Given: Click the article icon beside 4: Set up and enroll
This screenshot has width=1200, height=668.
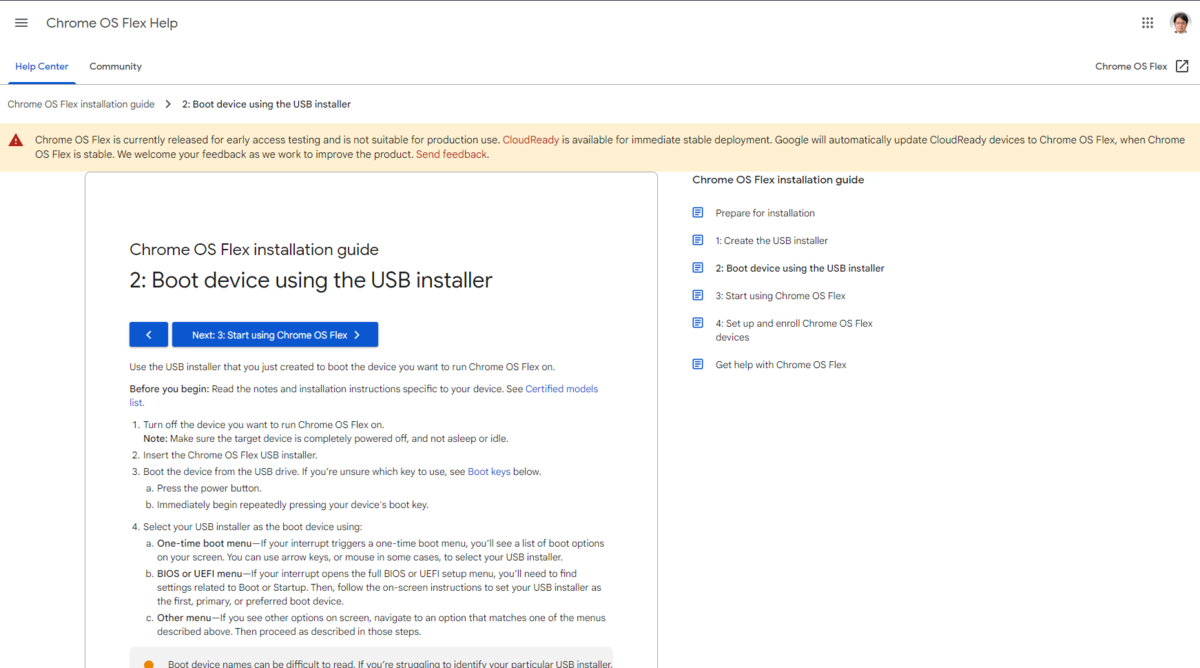Looking at the screenshot, I should click(x=698, y=323).
